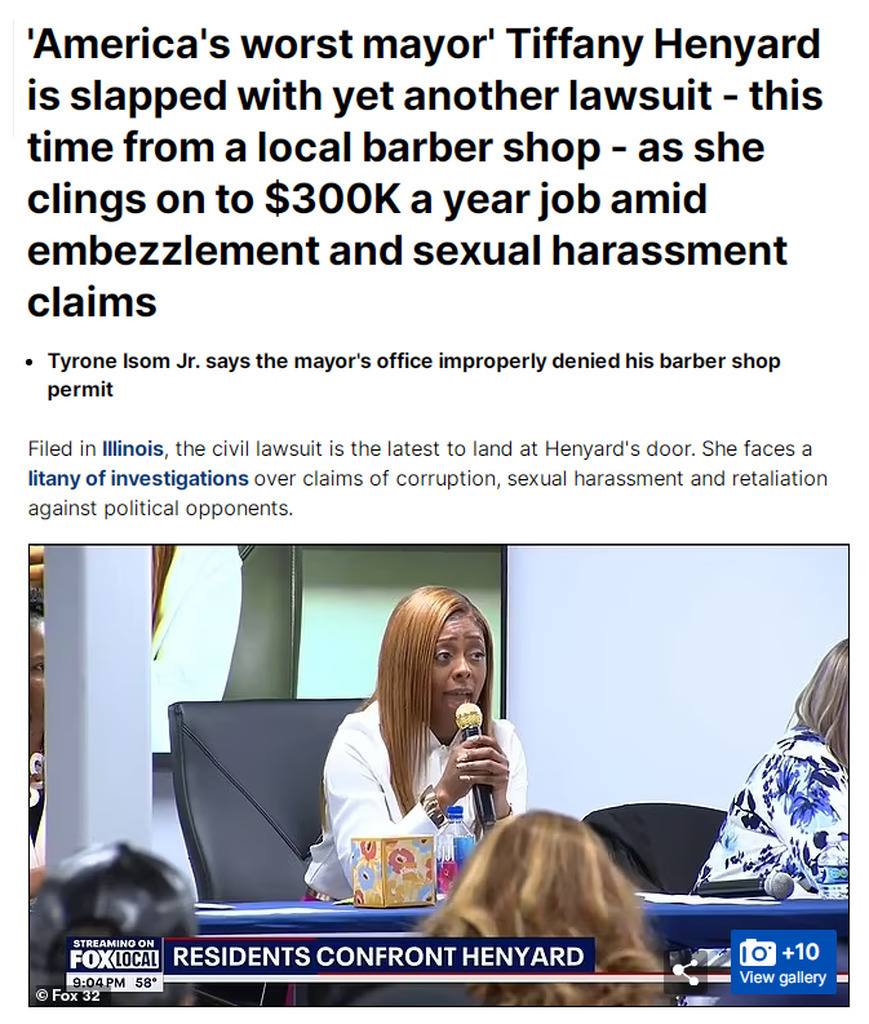Click the 'against political opponents' paragraph text
This screenshot has width=869, height=1024.
[161, 508]
